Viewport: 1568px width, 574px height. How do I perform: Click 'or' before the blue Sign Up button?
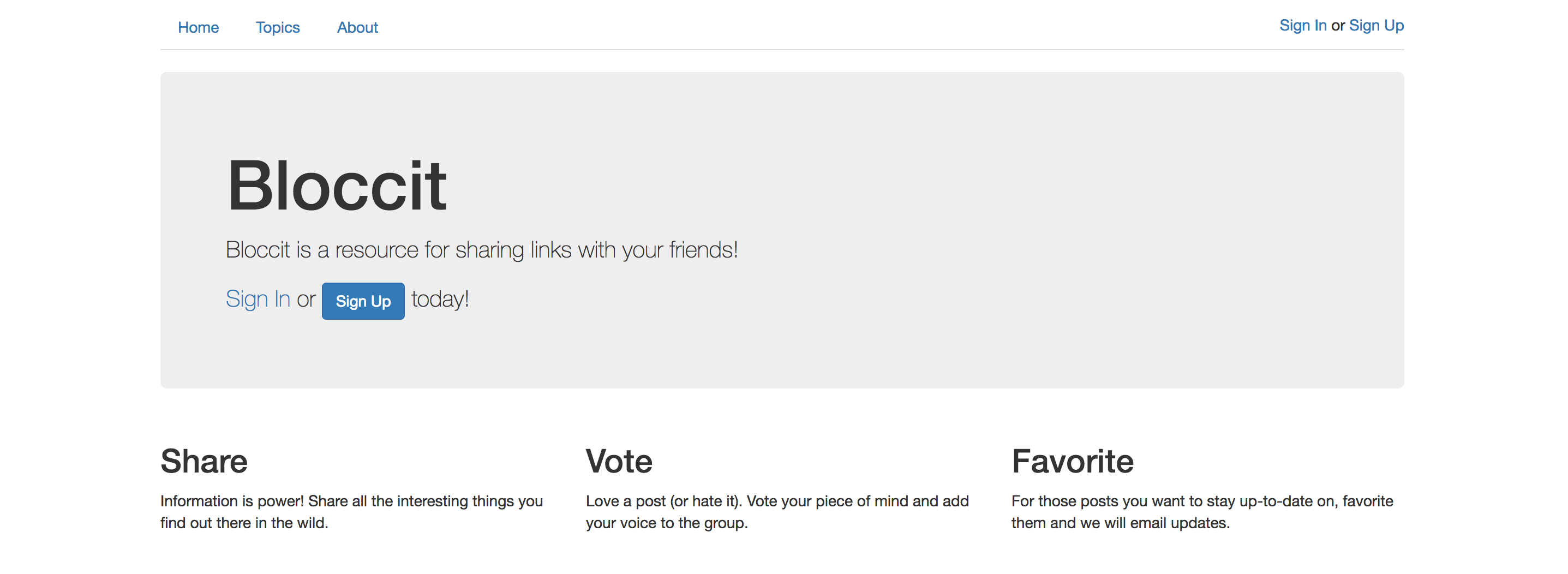[x=306, y=300]
